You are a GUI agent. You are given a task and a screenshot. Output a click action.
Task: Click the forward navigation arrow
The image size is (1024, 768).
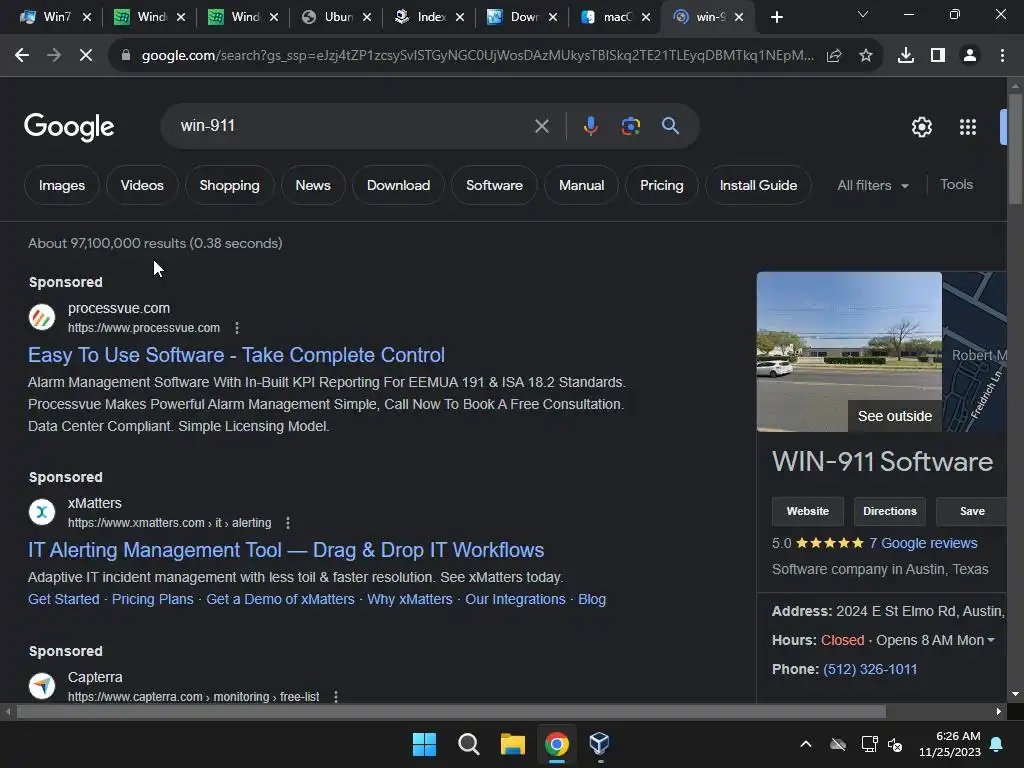[x=54, y=56]
